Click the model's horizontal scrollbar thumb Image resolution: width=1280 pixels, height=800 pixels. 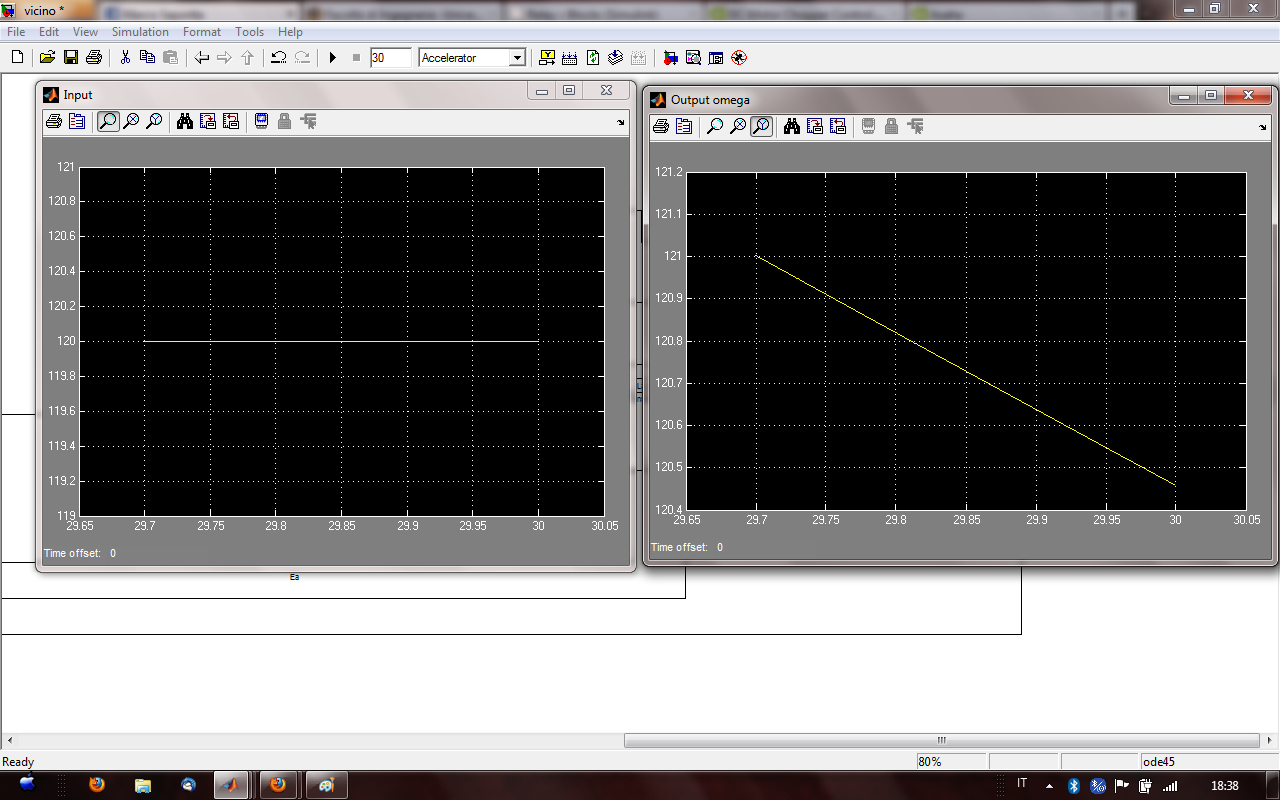(942, 741)
